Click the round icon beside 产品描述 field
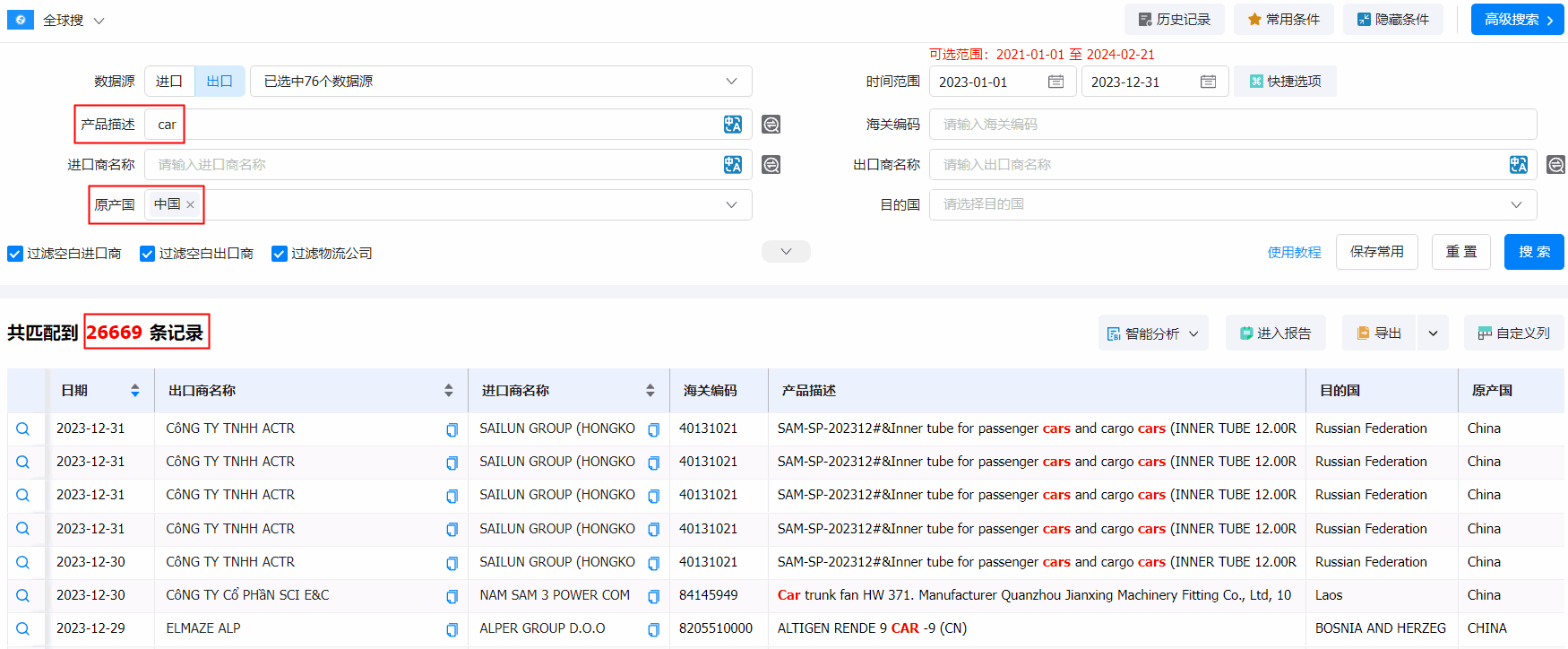The height and width of the screenshot is (649, 1568). [771, 125]
